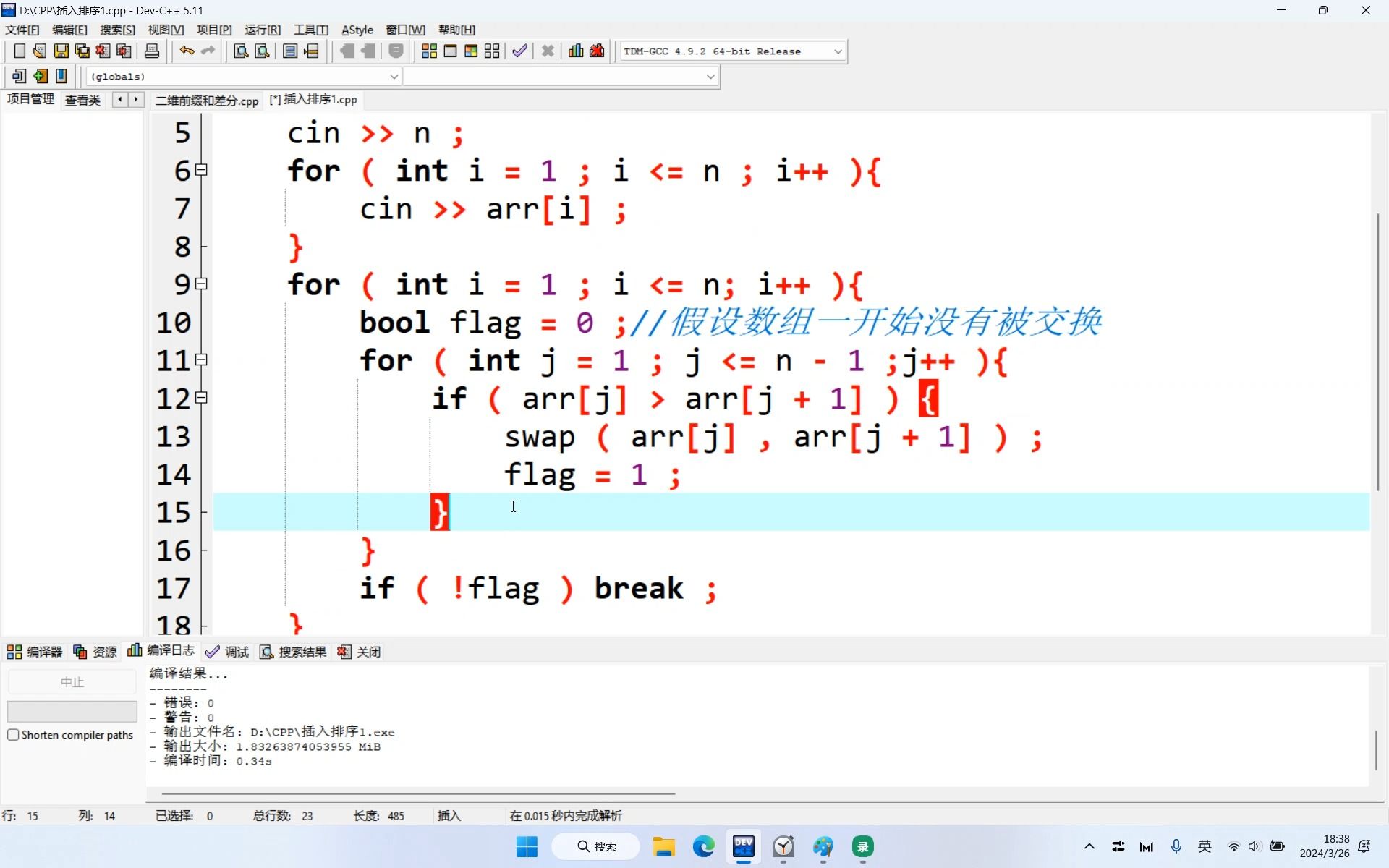The height and width of the screenshot is (868, 1389).
Task: Toggle bookmark with the blue book icon
Action: 61,76
